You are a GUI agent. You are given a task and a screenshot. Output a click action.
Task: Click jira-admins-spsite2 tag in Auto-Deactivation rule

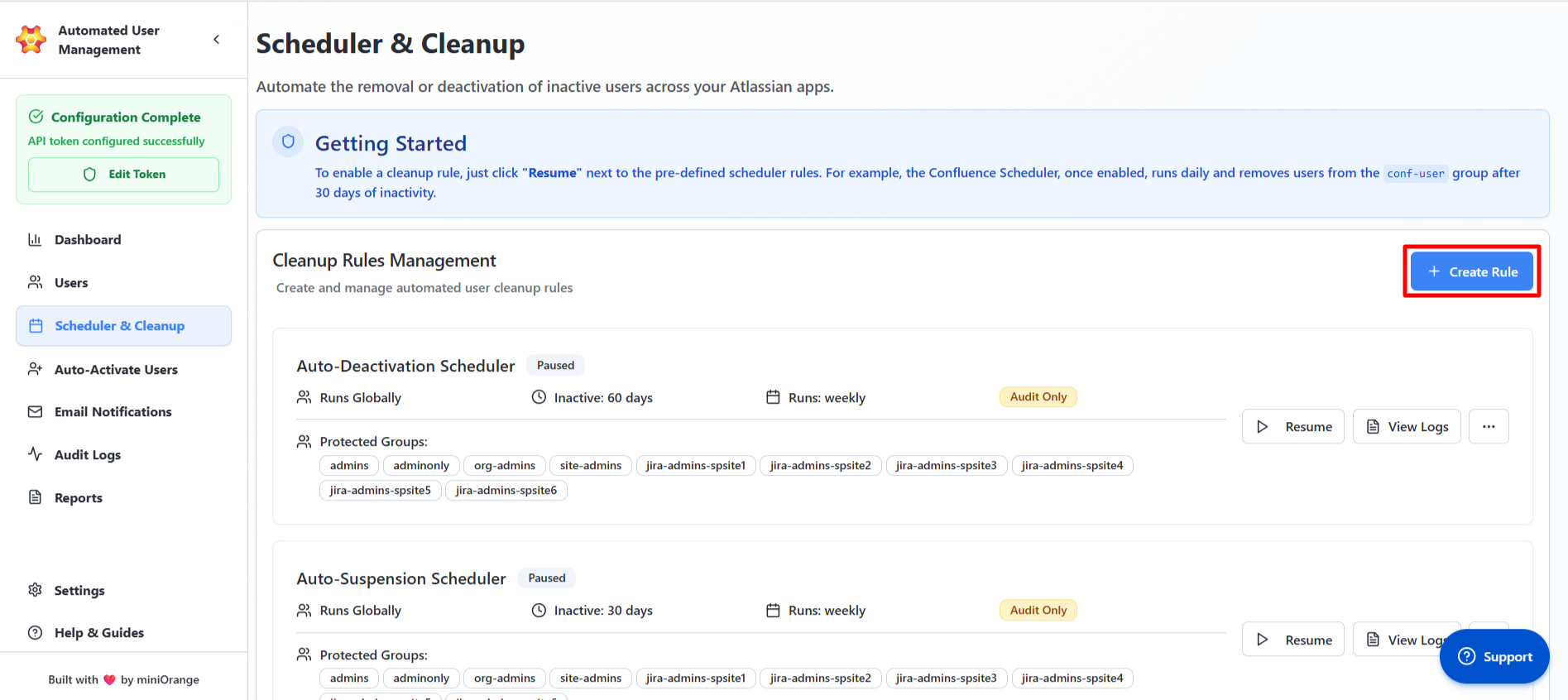[821, 466]
